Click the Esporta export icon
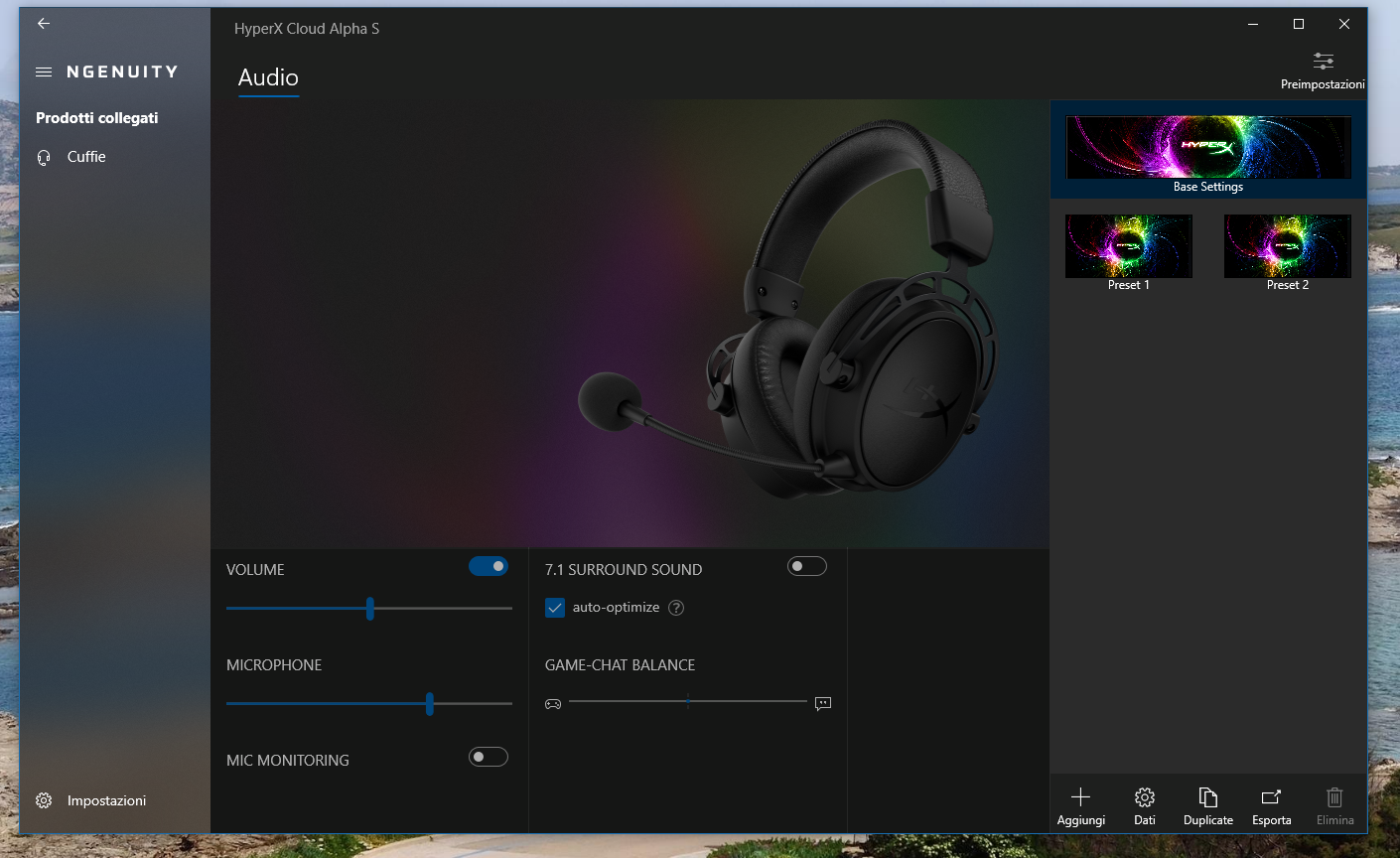This screenshot has height=858, width=1400. 1272,796
